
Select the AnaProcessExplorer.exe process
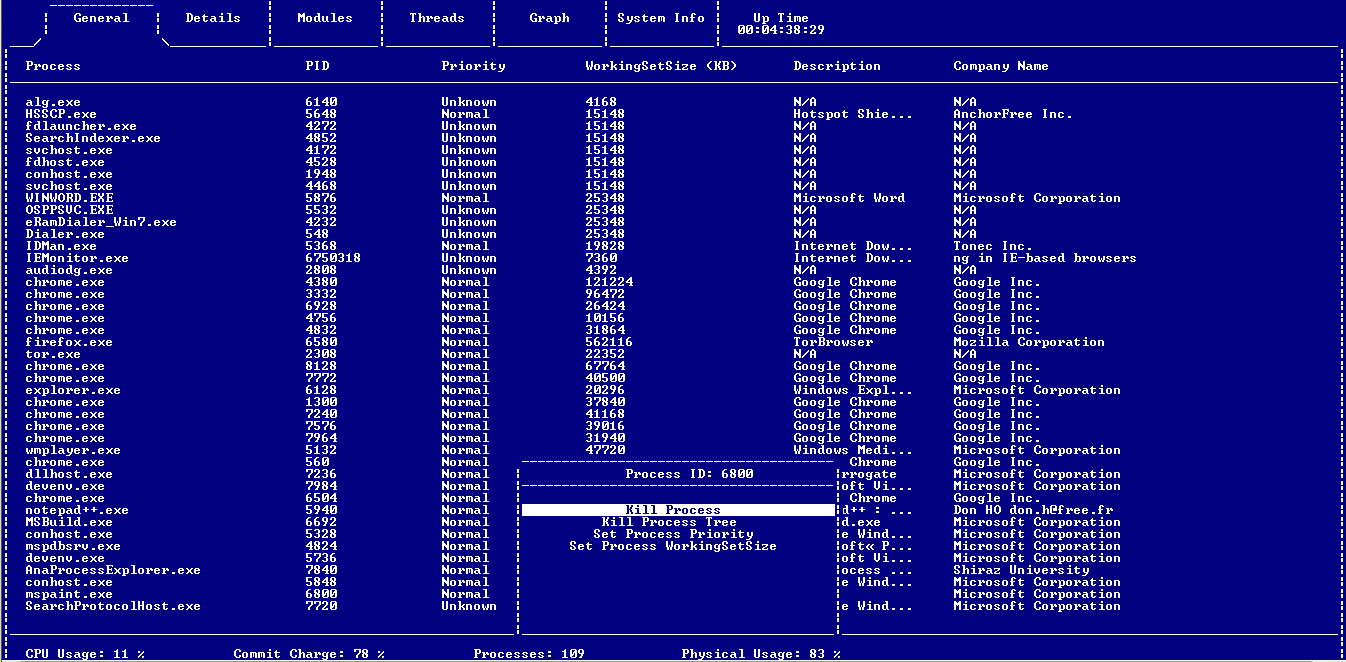113,570
